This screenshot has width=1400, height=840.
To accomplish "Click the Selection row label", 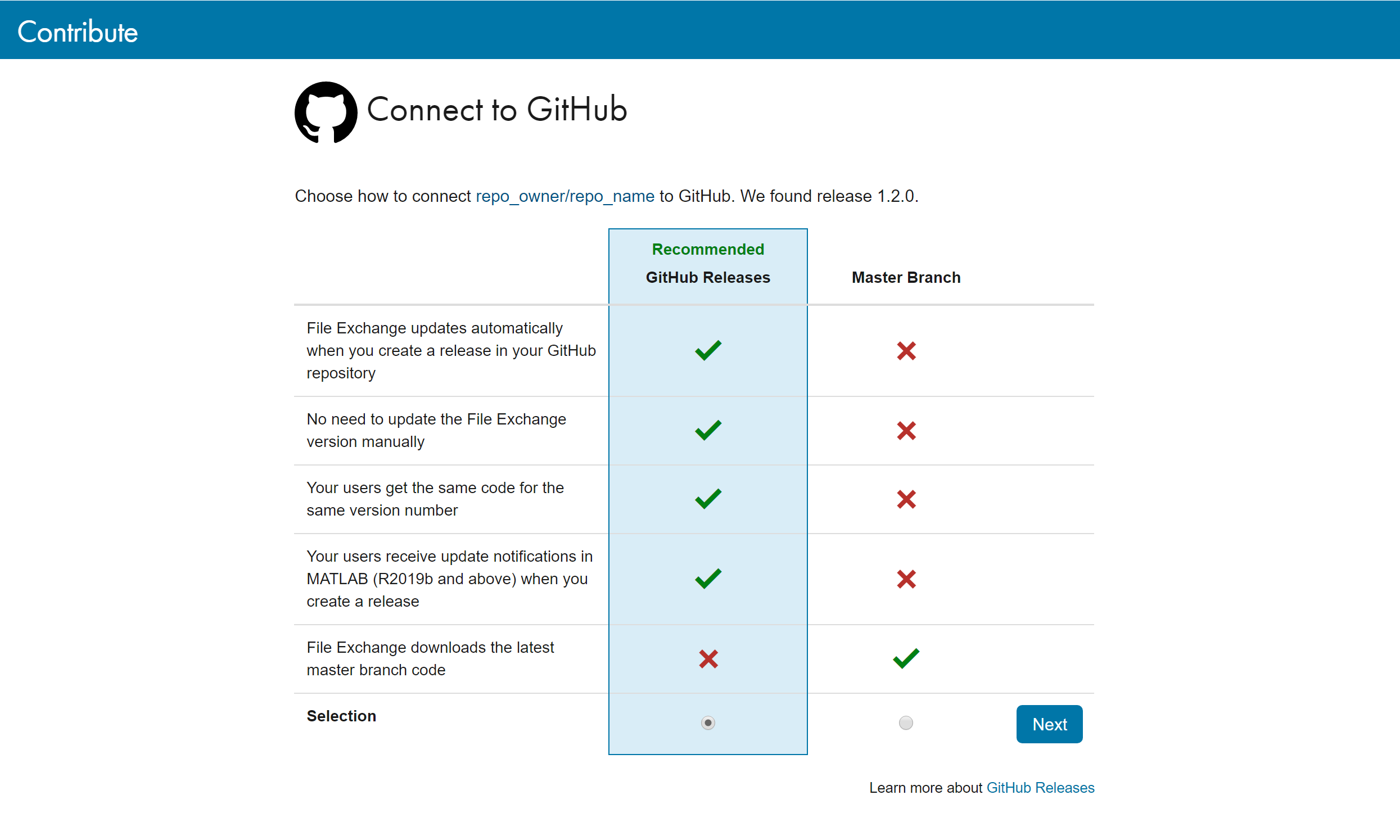I will point(341,716).
